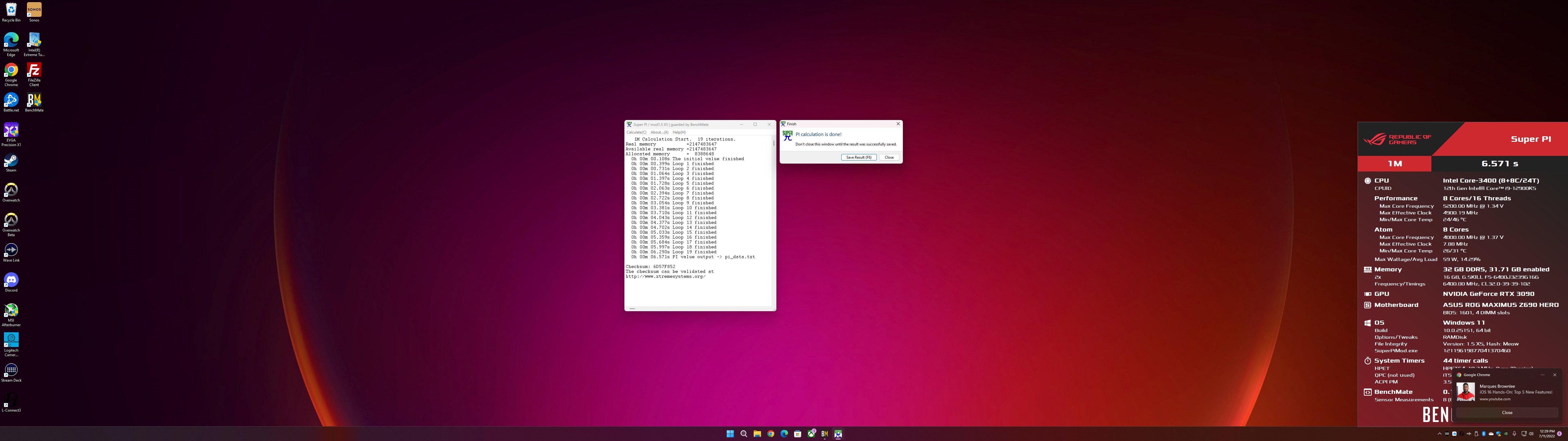Expand hidden system tray icons chevron
This screenshot has height=441, width=1568.
(x=1440, y=434)
